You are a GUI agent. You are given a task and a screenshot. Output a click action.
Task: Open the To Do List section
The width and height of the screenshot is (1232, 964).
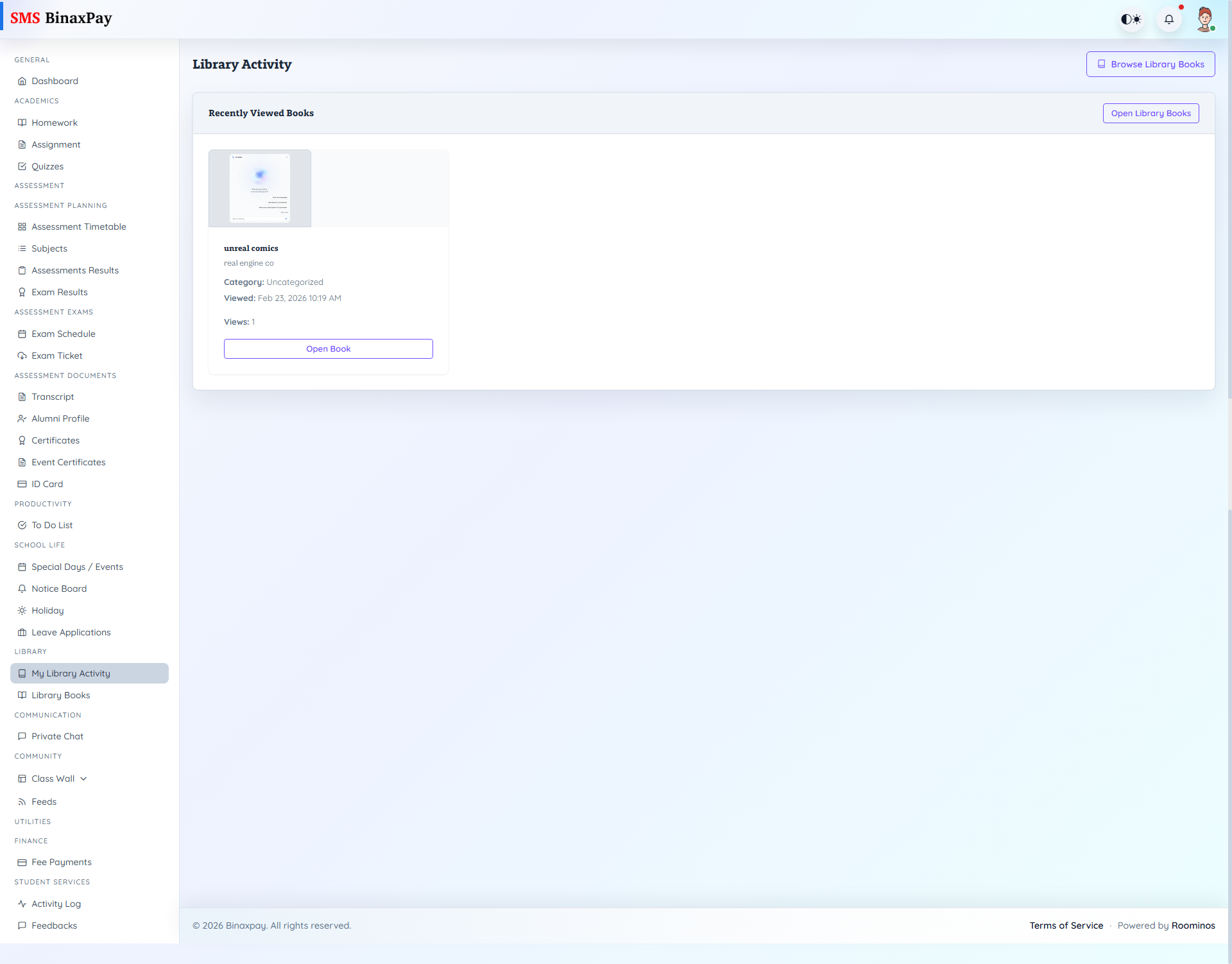click(x=52, y=525)
